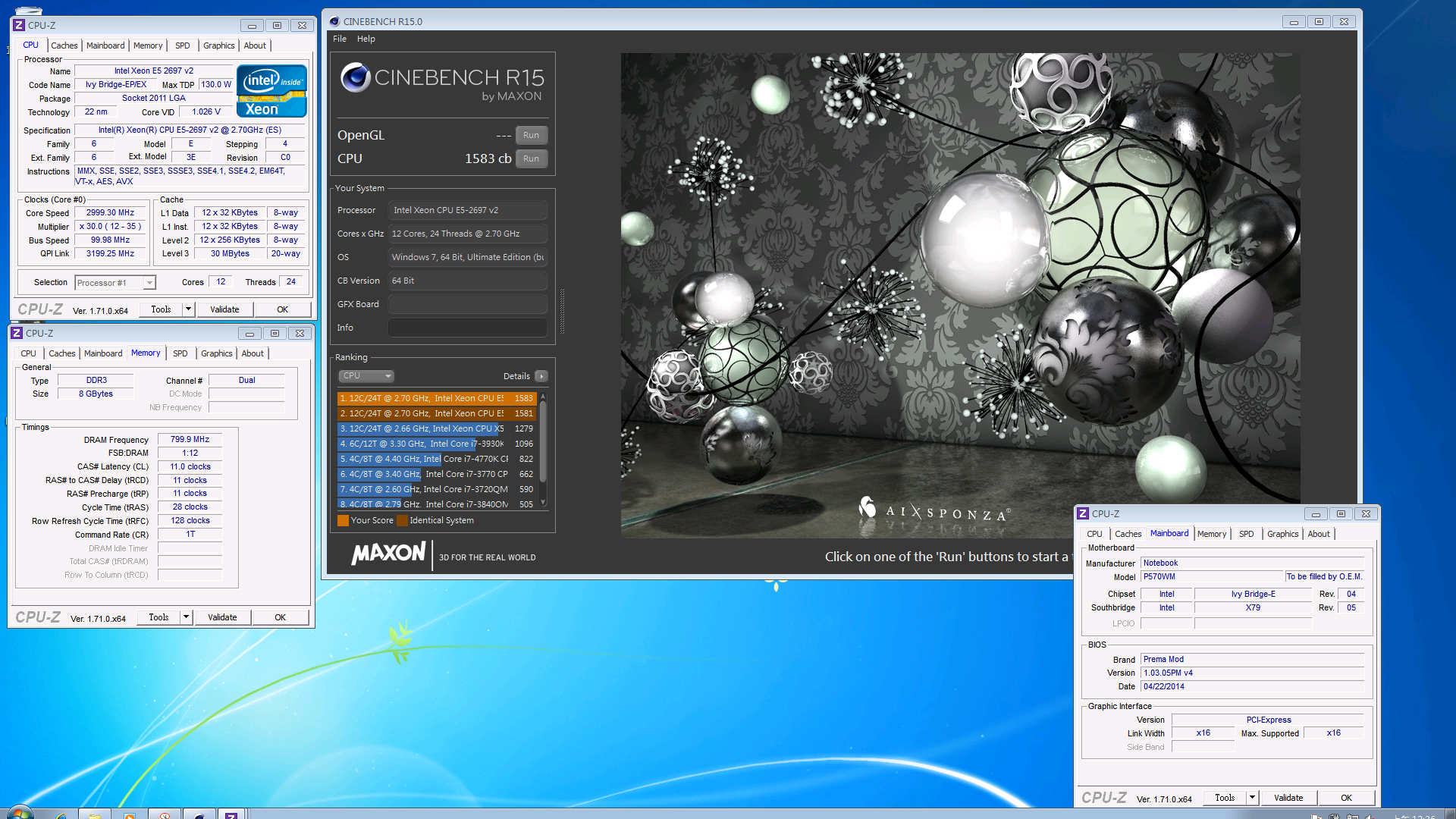Click CPU-Z icon in Memory window title

click(17, 333)
